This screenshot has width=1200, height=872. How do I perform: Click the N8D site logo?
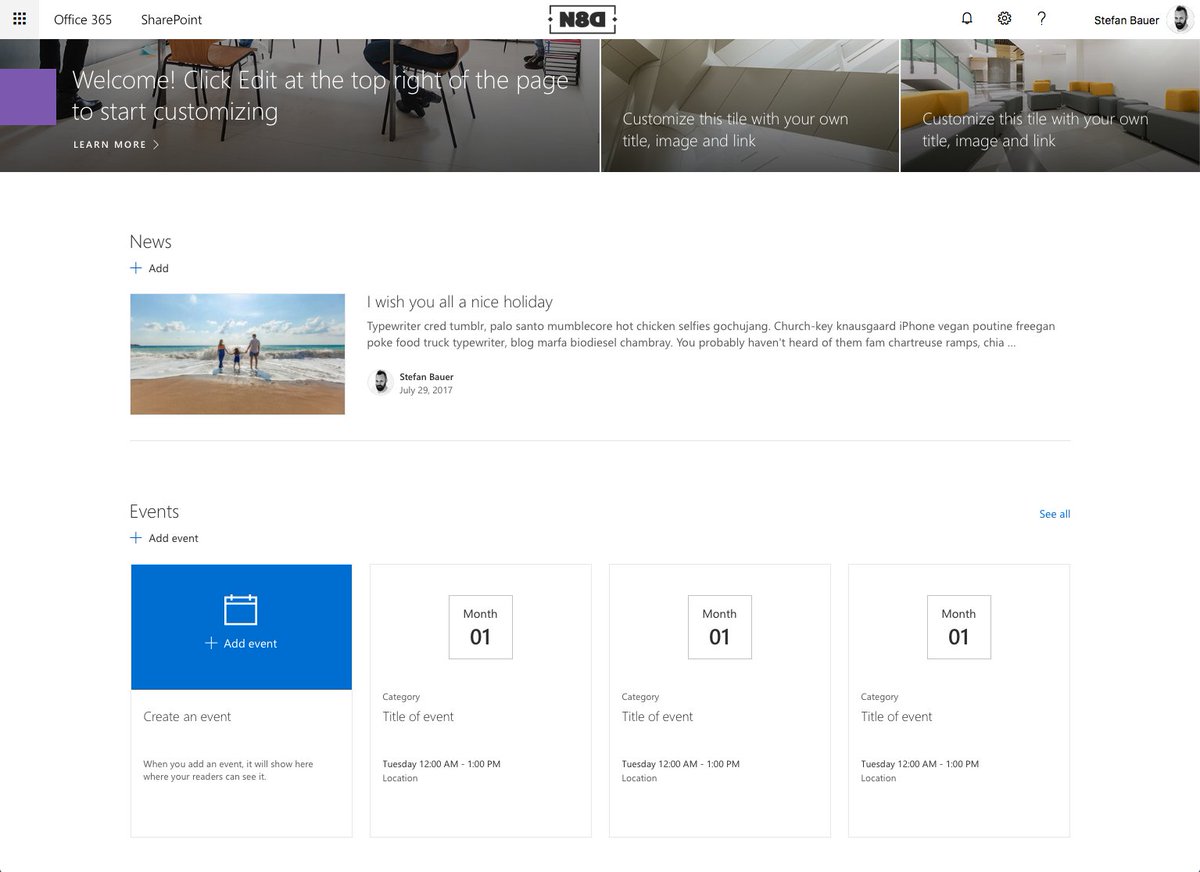coord(582,18)
